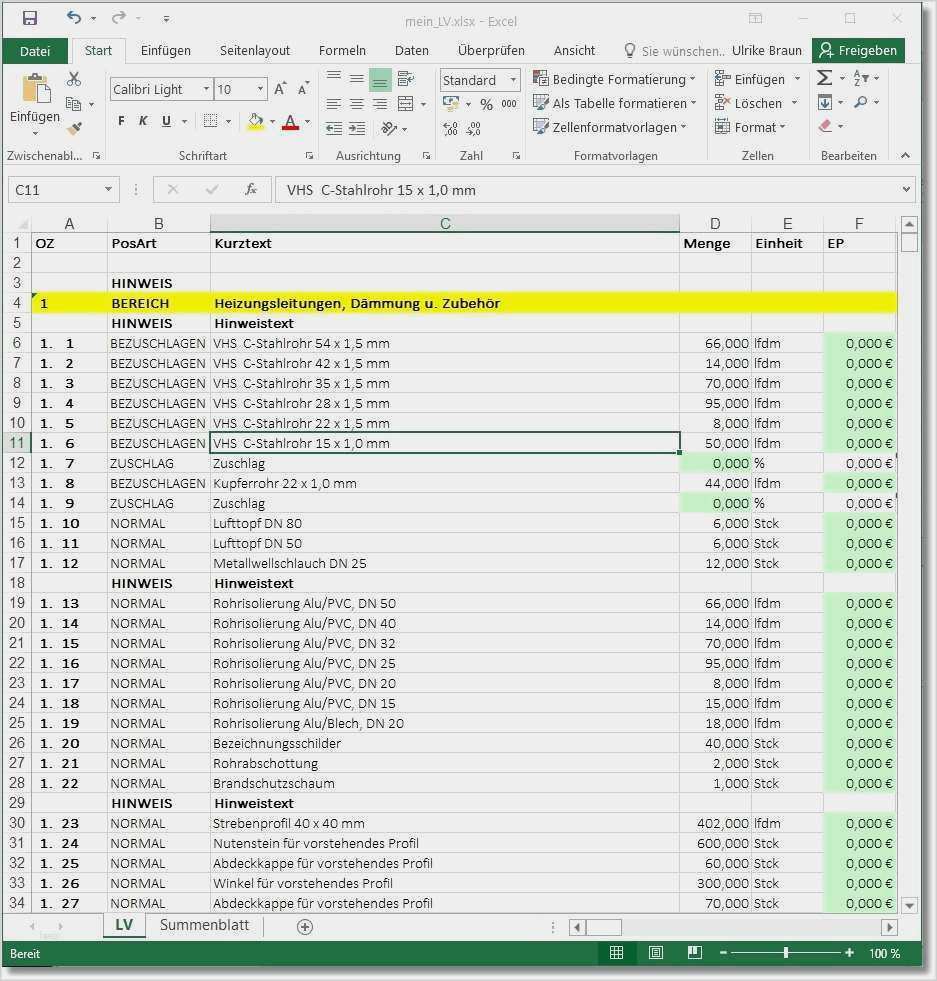Image resolution: width=937 pixels, height=981 pixels.
Task: Open the Name Box dropdown for C11
Action: 109,190
